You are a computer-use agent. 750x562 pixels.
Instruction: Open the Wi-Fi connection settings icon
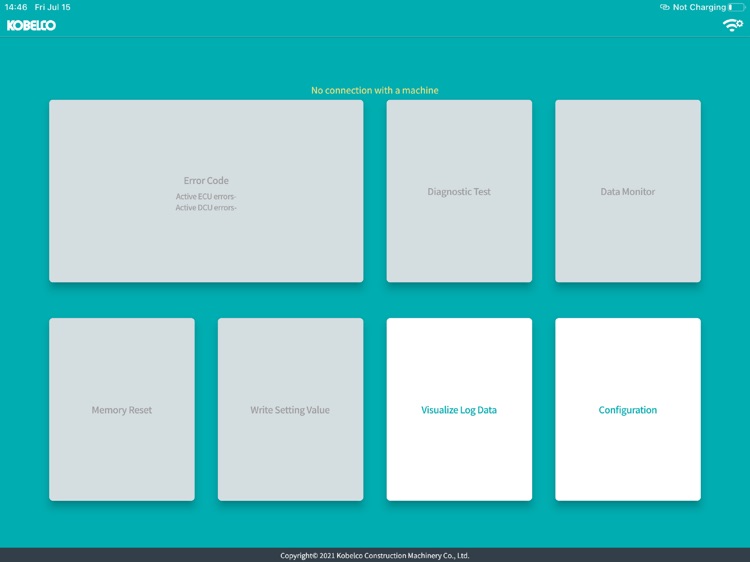[x=732, y=25]
